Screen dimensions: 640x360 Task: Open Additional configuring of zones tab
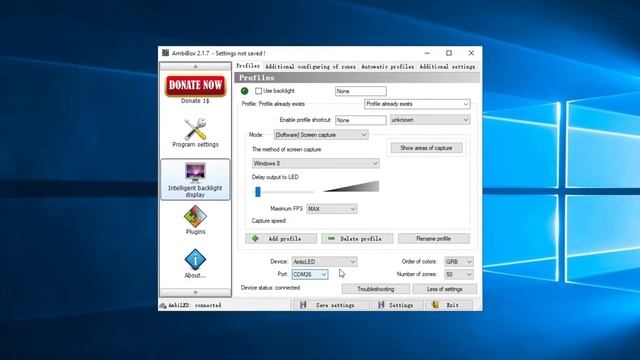(x=310, y=67)
